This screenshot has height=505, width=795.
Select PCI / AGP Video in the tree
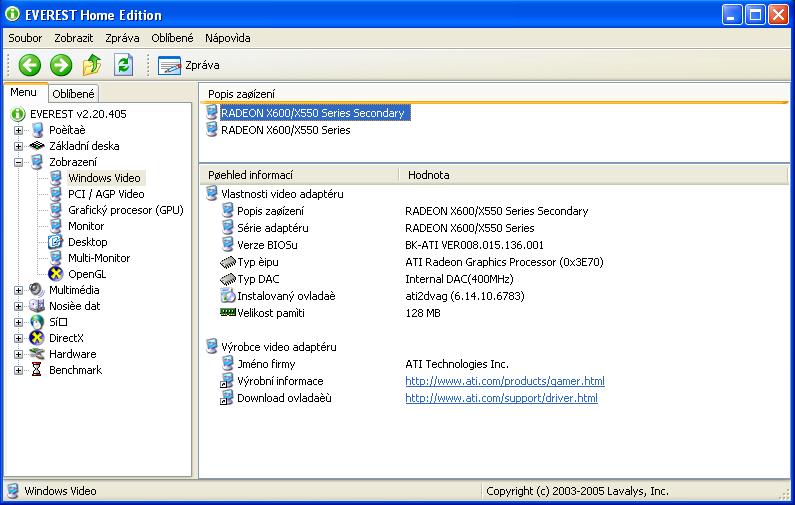[106, 194]
